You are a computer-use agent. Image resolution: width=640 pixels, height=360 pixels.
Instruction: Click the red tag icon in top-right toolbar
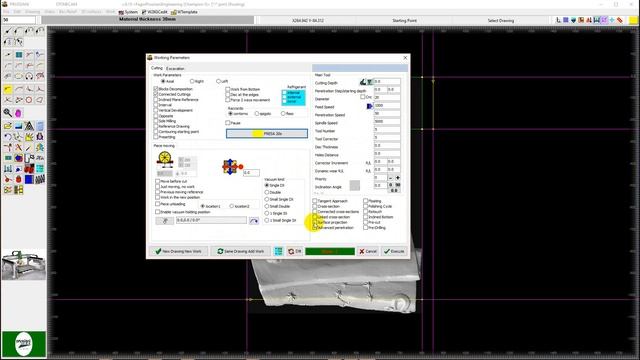pyautogui.click(x=620, y=20)
